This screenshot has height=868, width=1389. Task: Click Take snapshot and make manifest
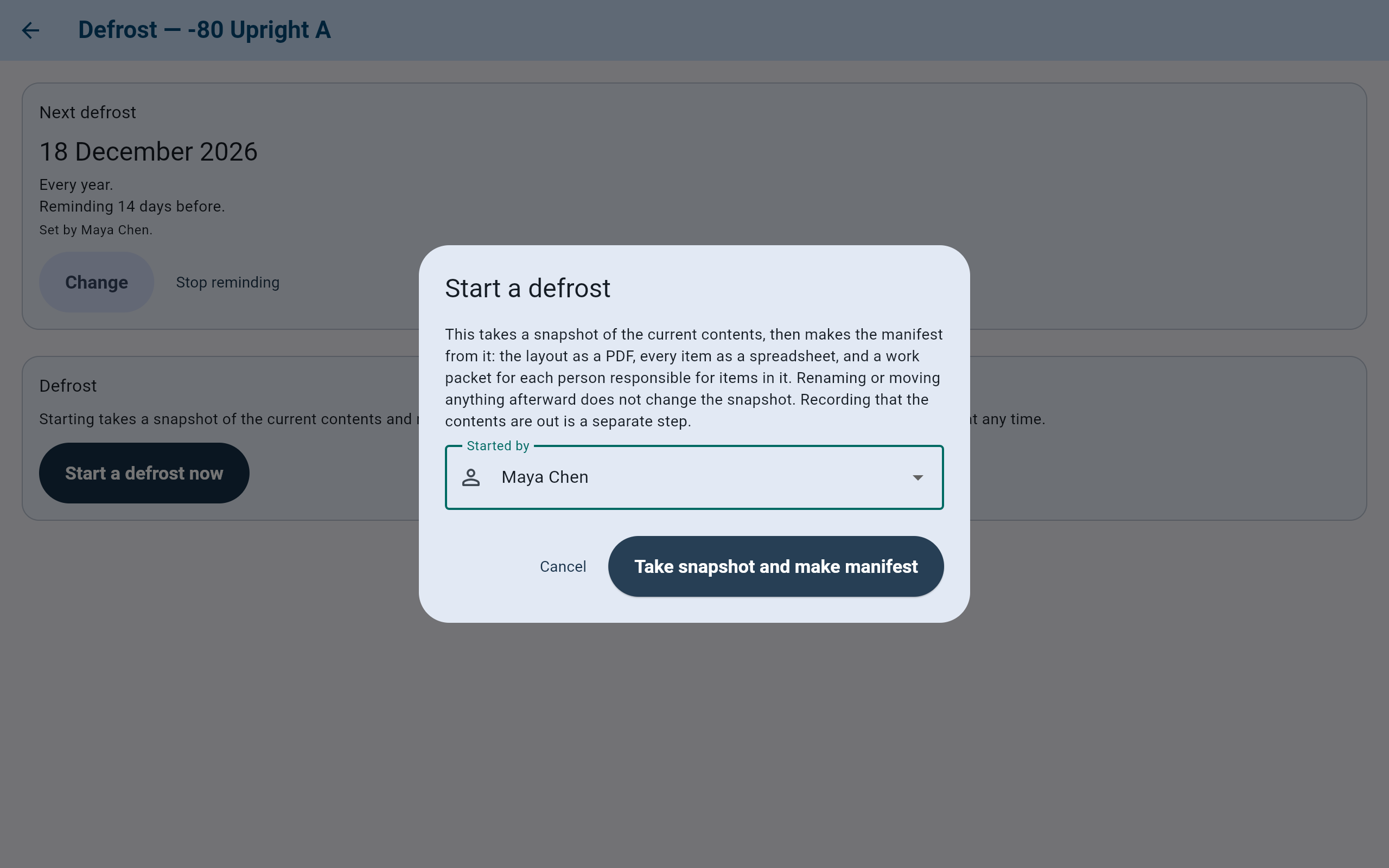point(775,566)
